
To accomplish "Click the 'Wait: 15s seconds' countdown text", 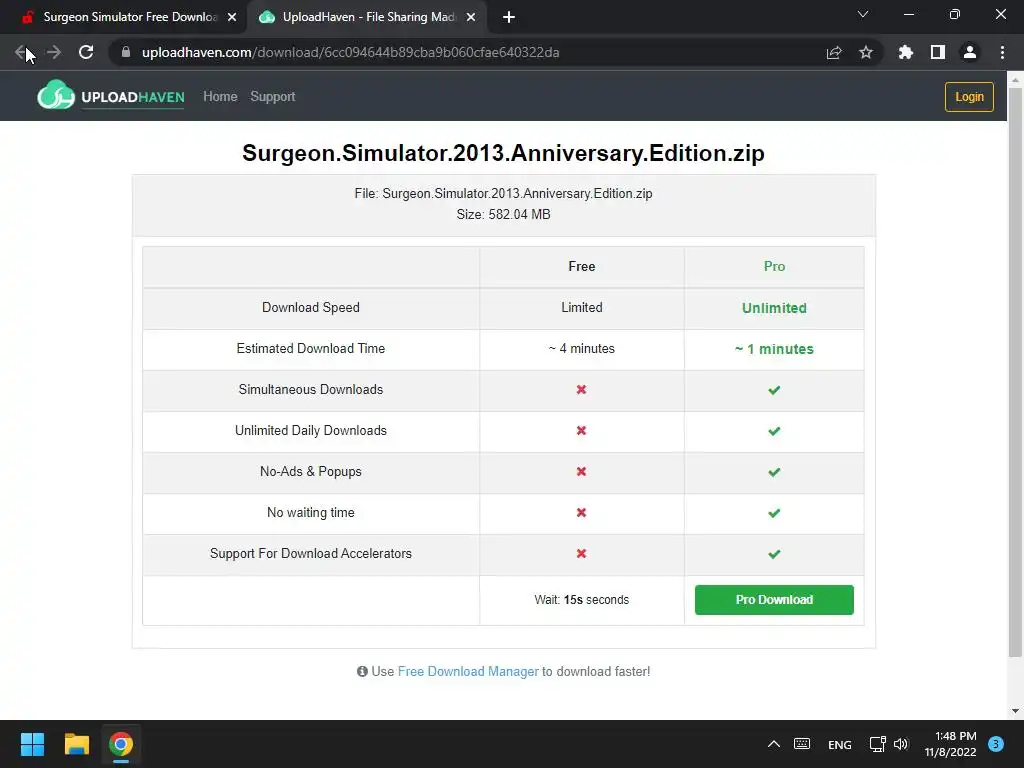I will tap(581, 600).
